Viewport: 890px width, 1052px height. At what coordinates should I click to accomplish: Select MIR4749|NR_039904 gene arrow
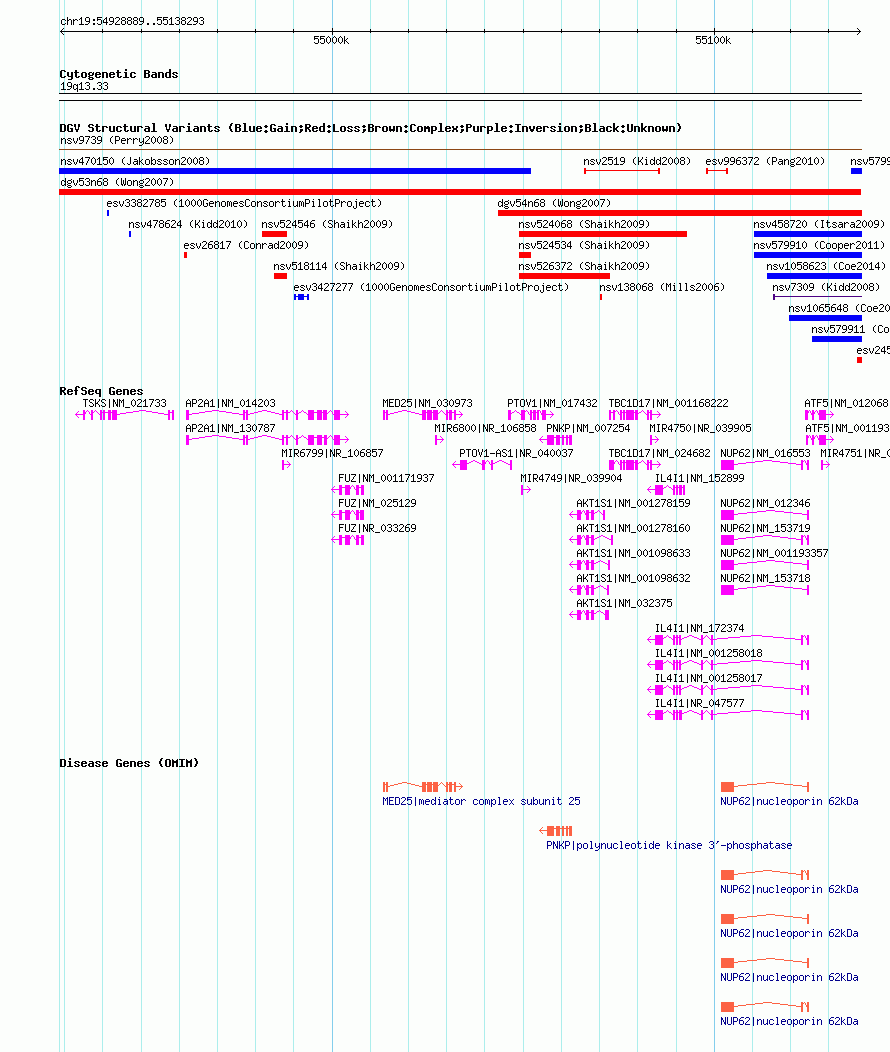click(526, 490)
